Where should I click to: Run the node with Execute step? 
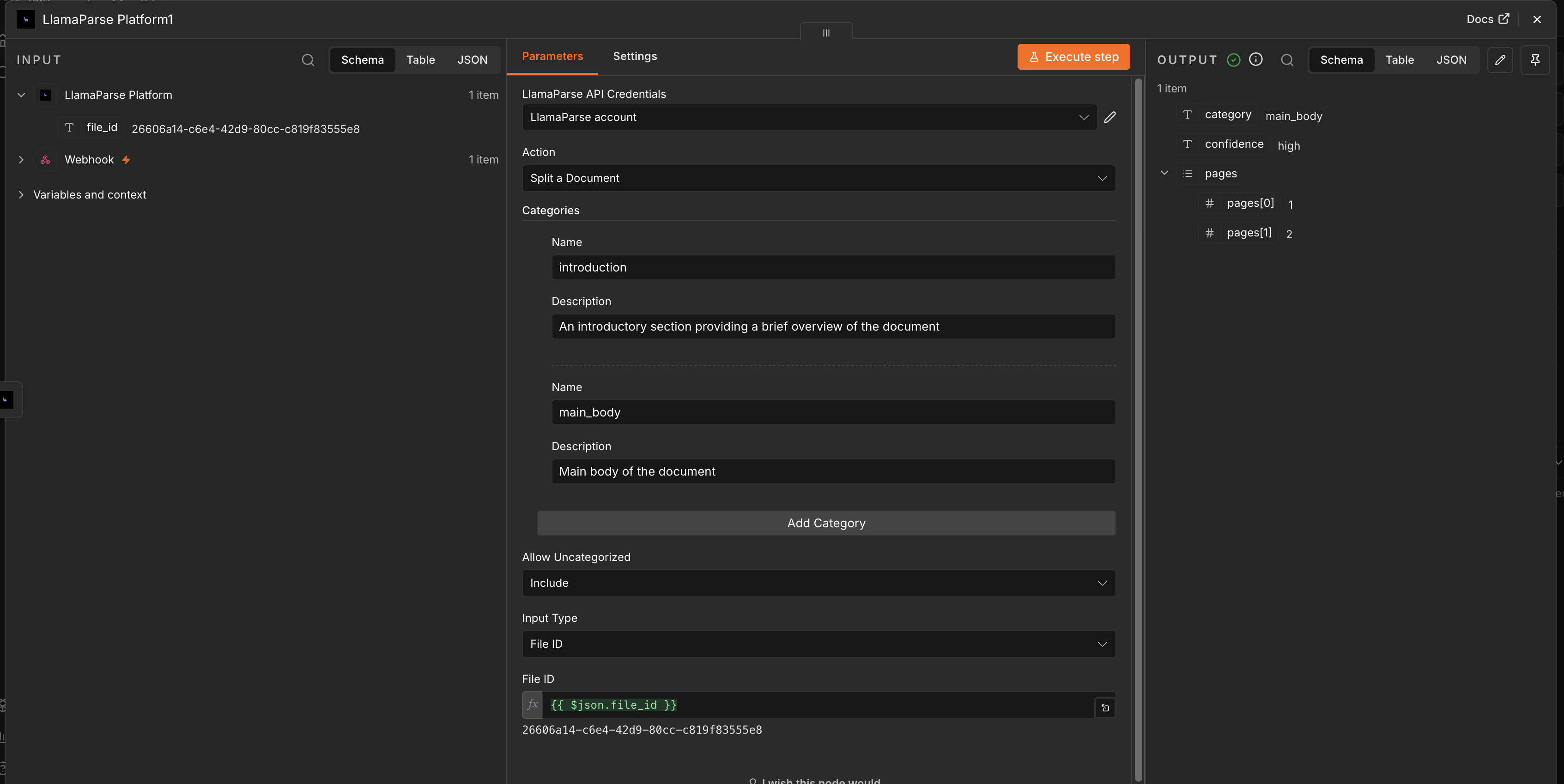[x=1073, y=56]
